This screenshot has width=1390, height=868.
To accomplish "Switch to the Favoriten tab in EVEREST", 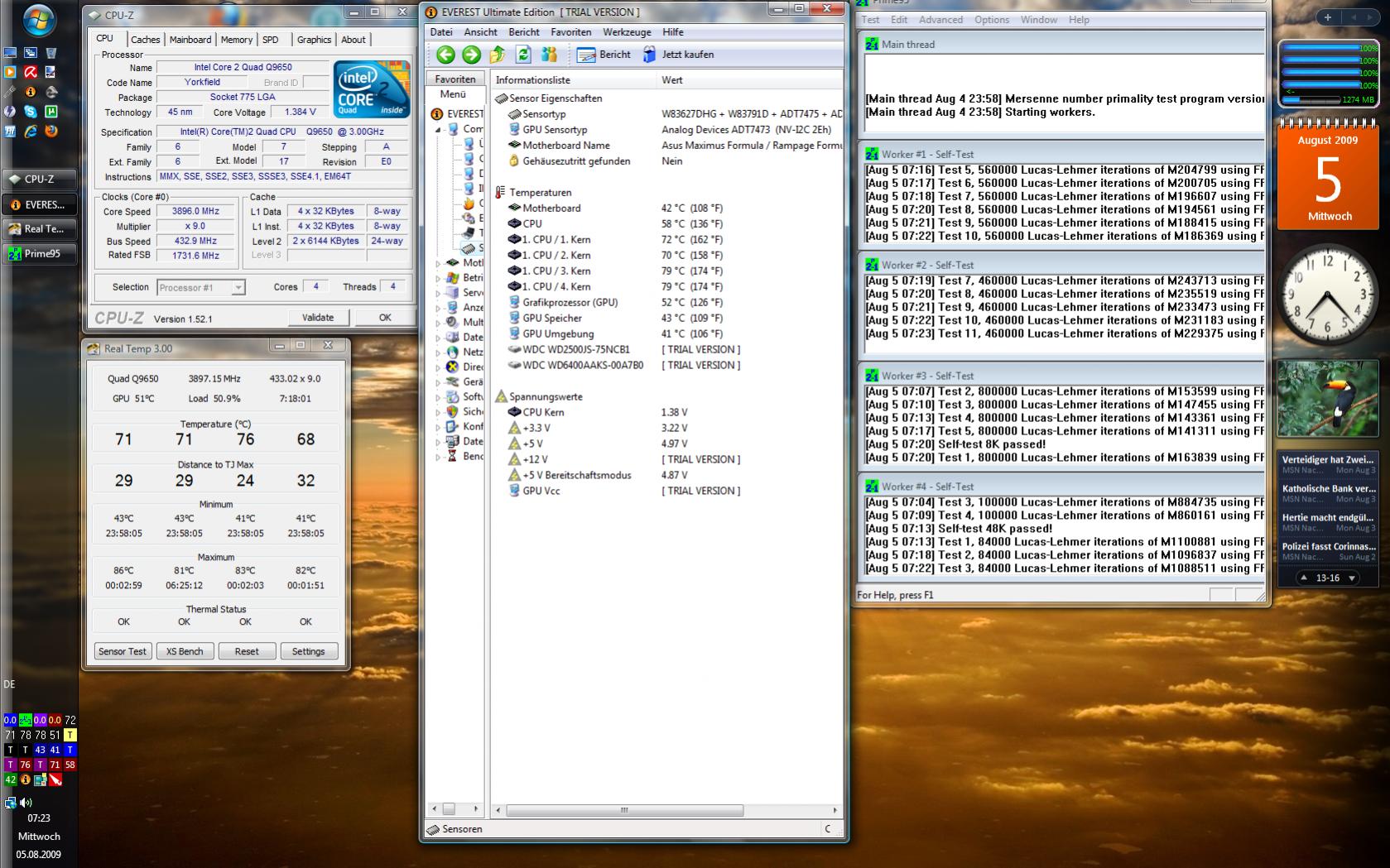I will tap(455, 79).
